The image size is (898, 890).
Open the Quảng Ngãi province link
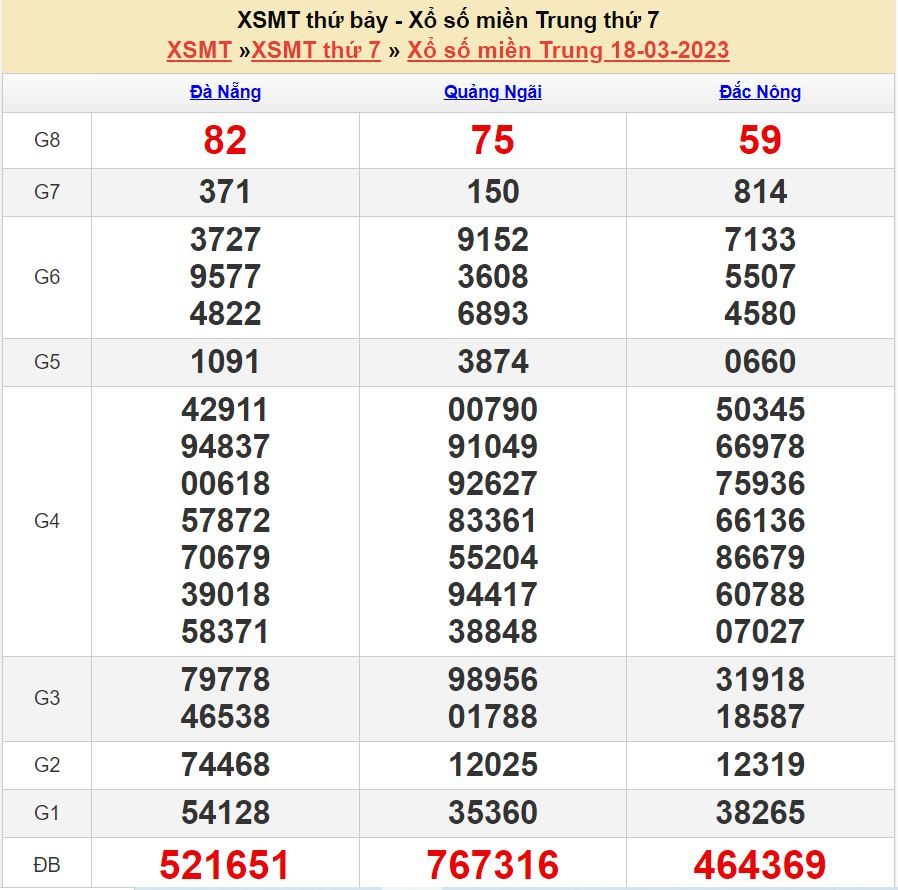pyautogui.click(x=493, y=92)
